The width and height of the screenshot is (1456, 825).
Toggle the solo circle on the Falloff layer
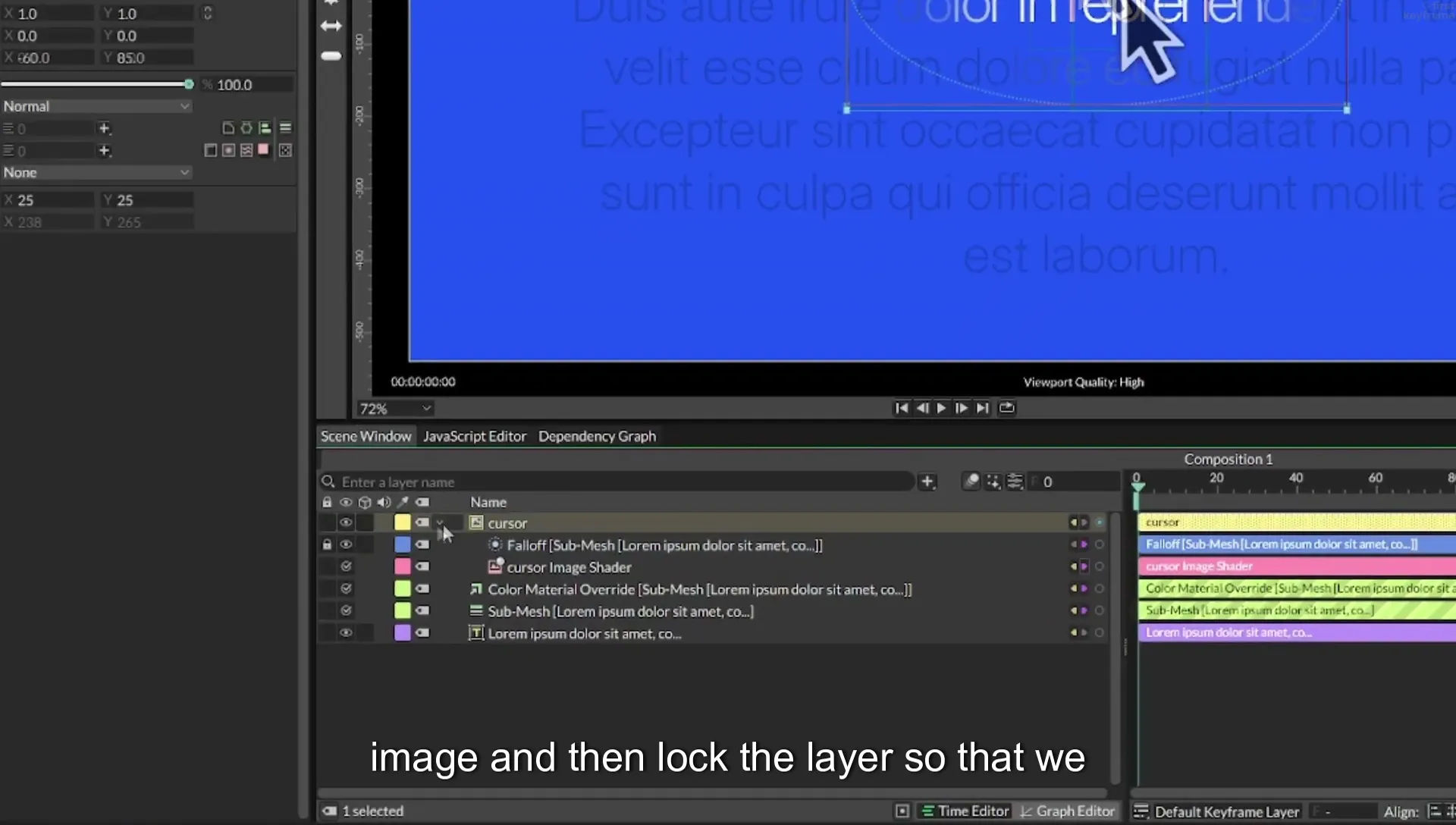1099,544
